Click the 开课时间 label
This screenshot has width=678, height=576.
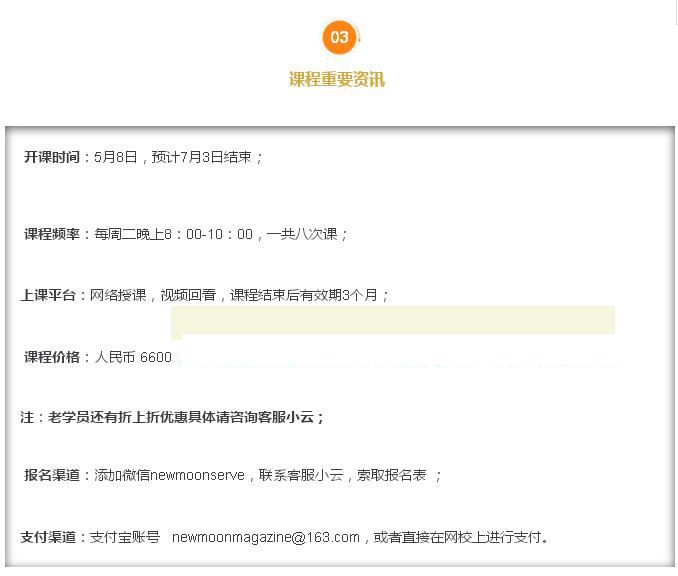tap(52, 157)
